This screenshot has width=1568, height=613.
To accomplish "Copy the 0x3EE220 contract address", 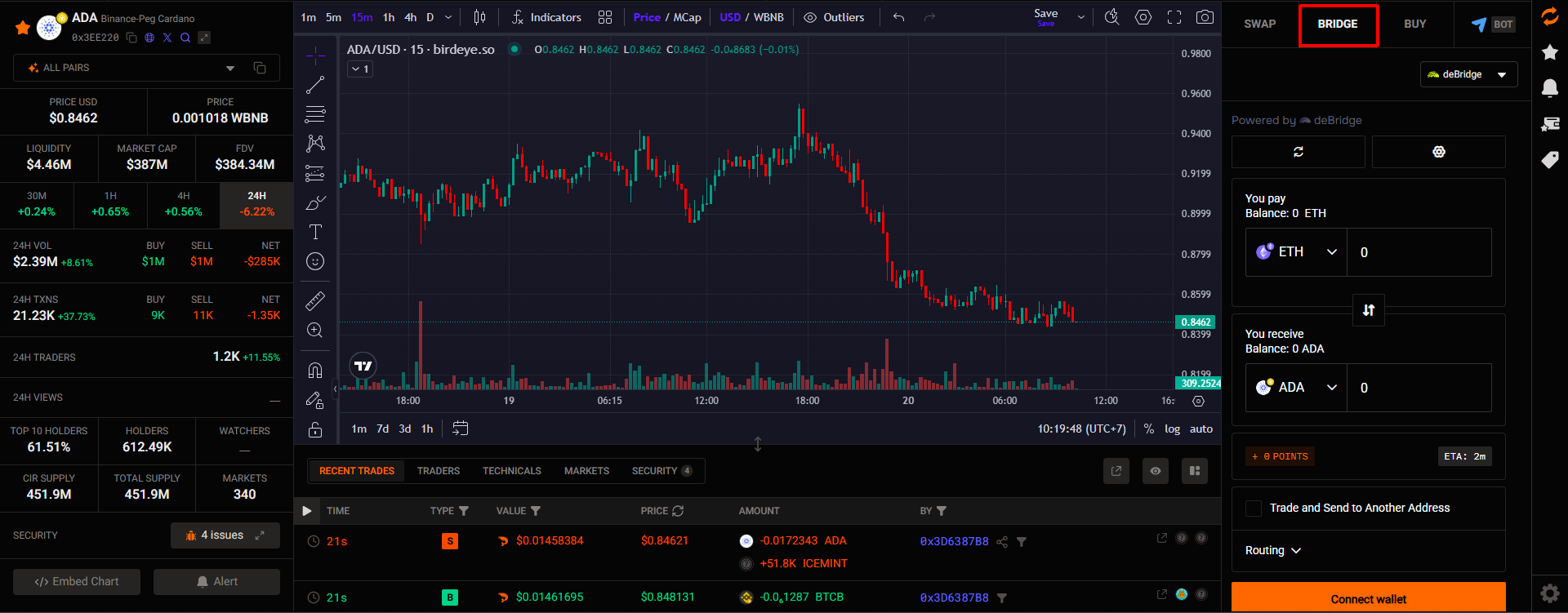I will click(x=131, y=38).
